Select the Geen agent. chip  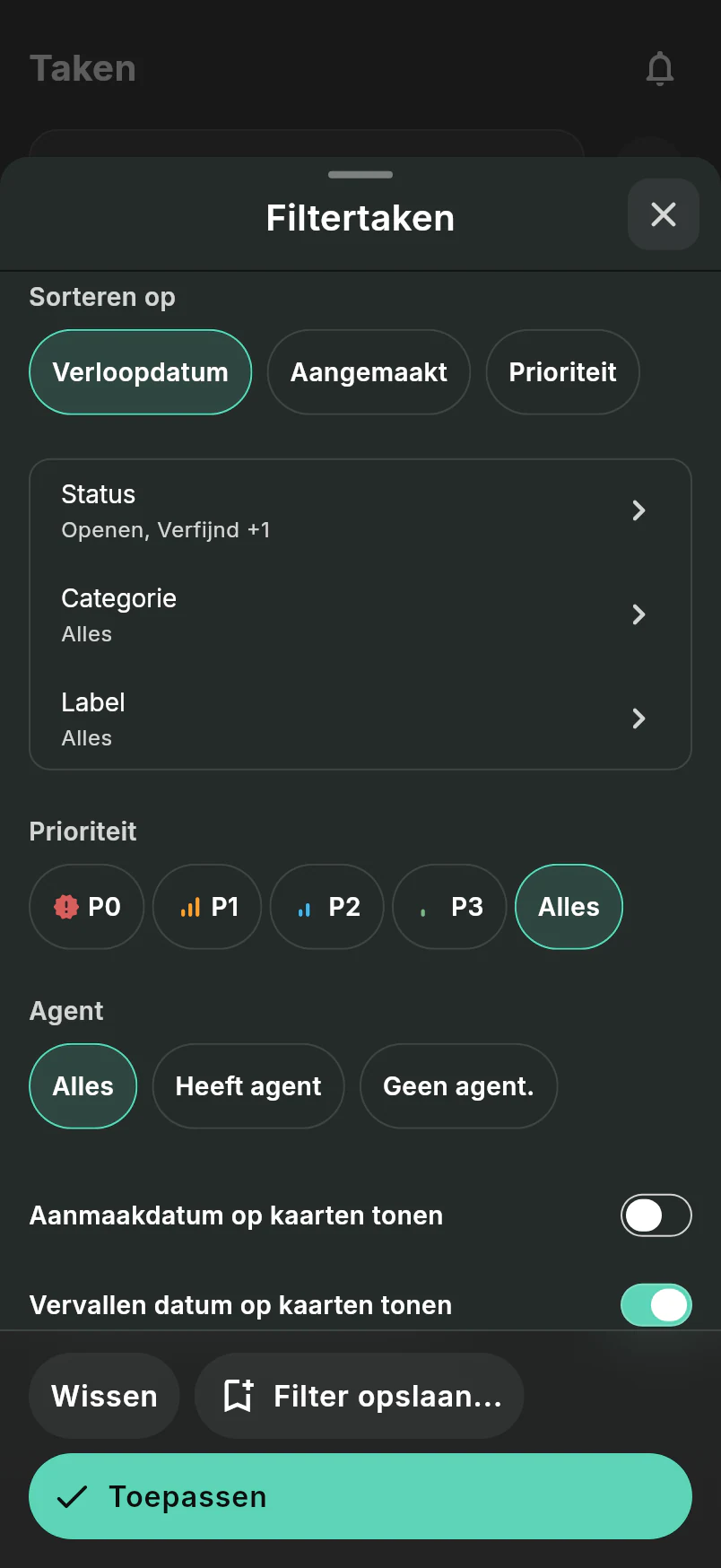(458, 1086)
